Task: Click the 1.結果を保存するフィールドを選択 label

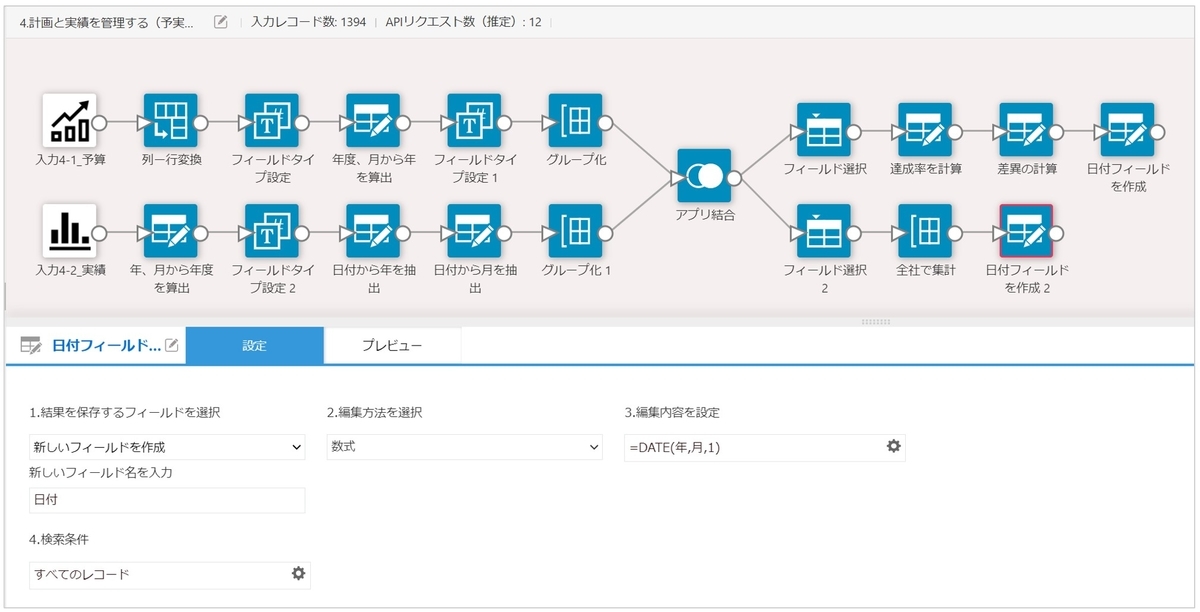Action: [x=125, y=413]
